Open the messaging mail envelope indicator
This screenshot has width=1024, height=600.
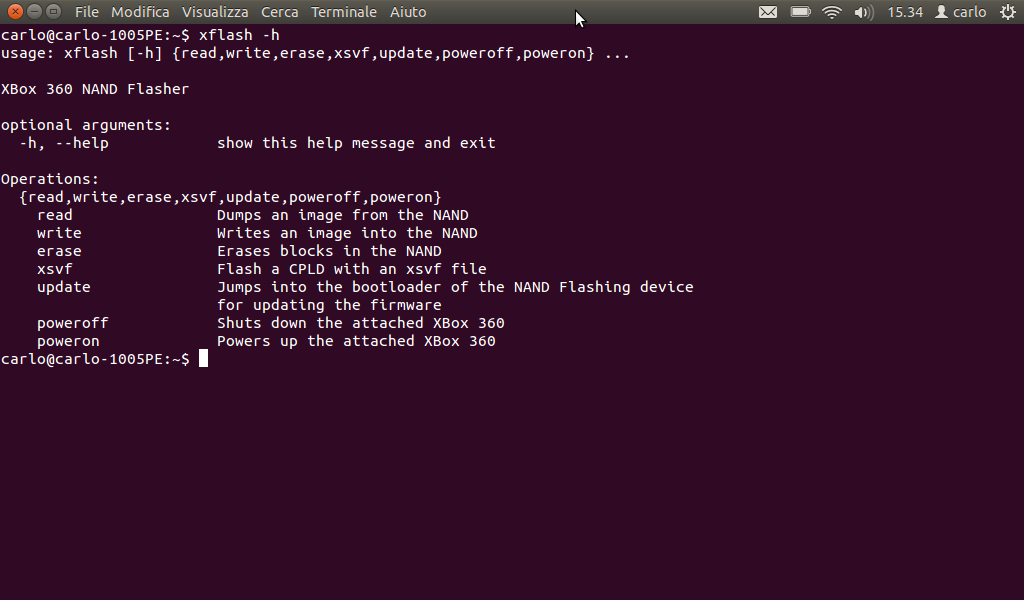point(768,12)
